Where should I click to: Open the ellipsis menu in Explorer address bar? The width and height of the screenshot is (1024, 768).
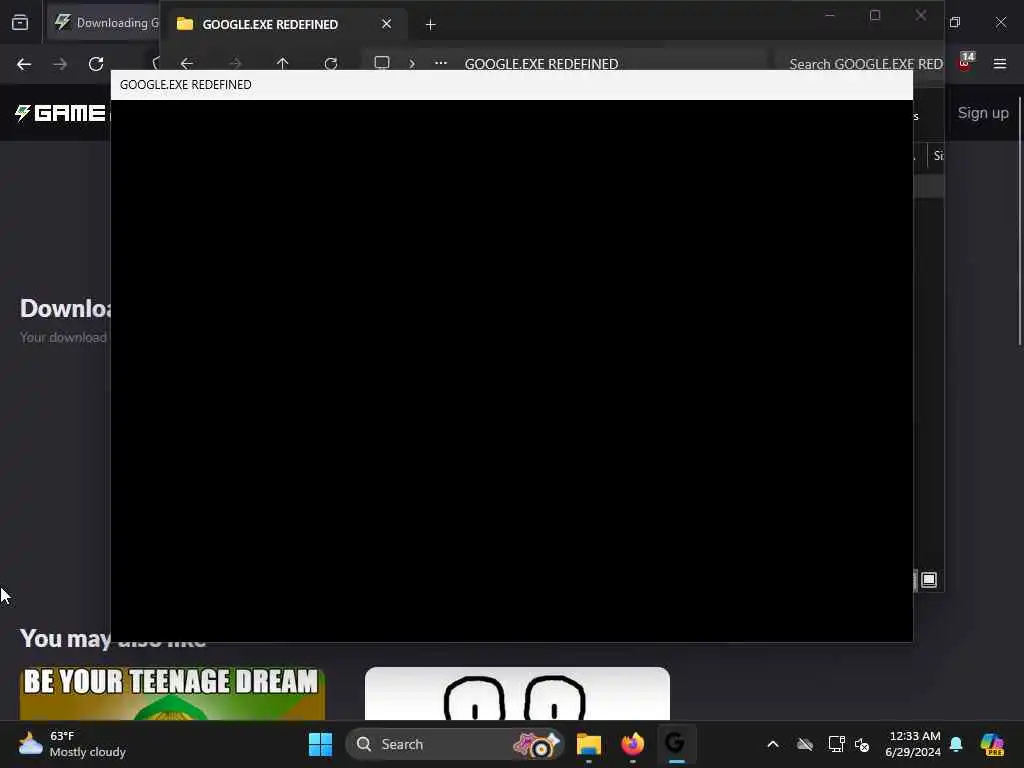(441, 63)
